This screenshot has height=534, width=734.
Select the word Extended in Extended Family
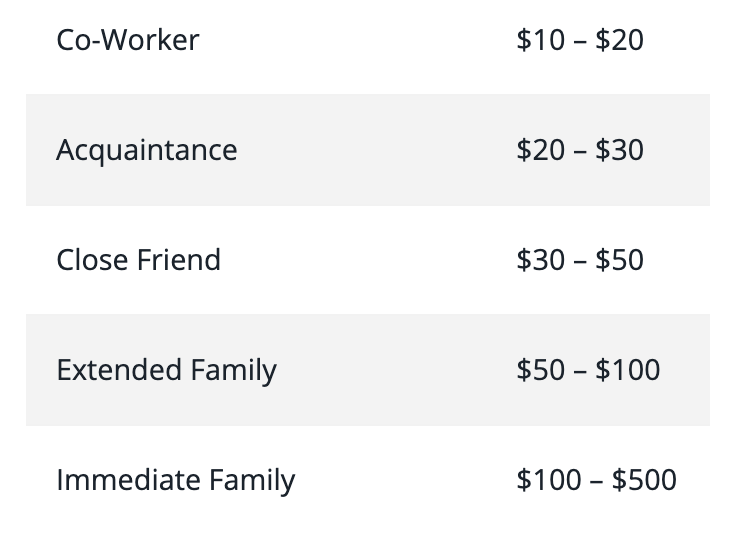click(x=119, y=370)
